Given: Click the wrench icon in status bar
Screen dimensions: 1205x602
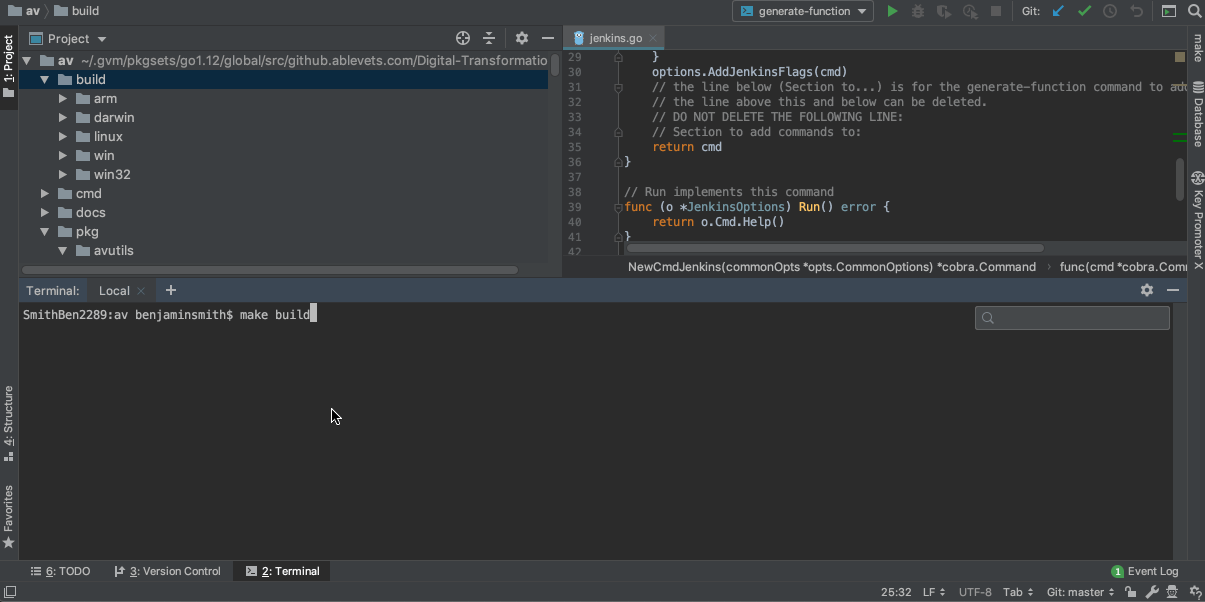Looking at the screenshot, I should 1152,592.
